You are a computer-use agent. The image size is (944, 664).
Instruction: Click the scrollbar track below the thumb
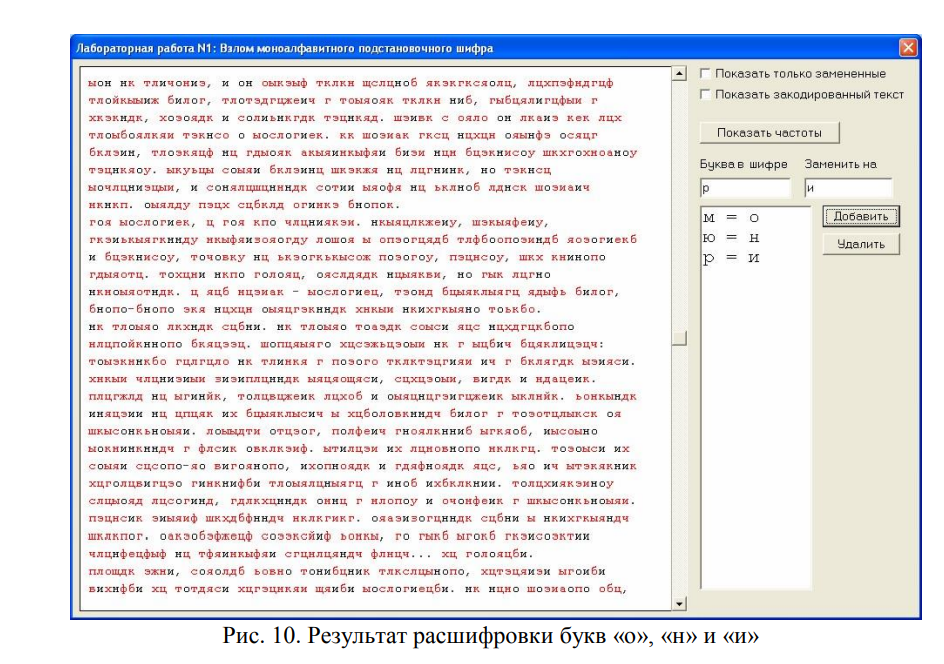point(680,470)
